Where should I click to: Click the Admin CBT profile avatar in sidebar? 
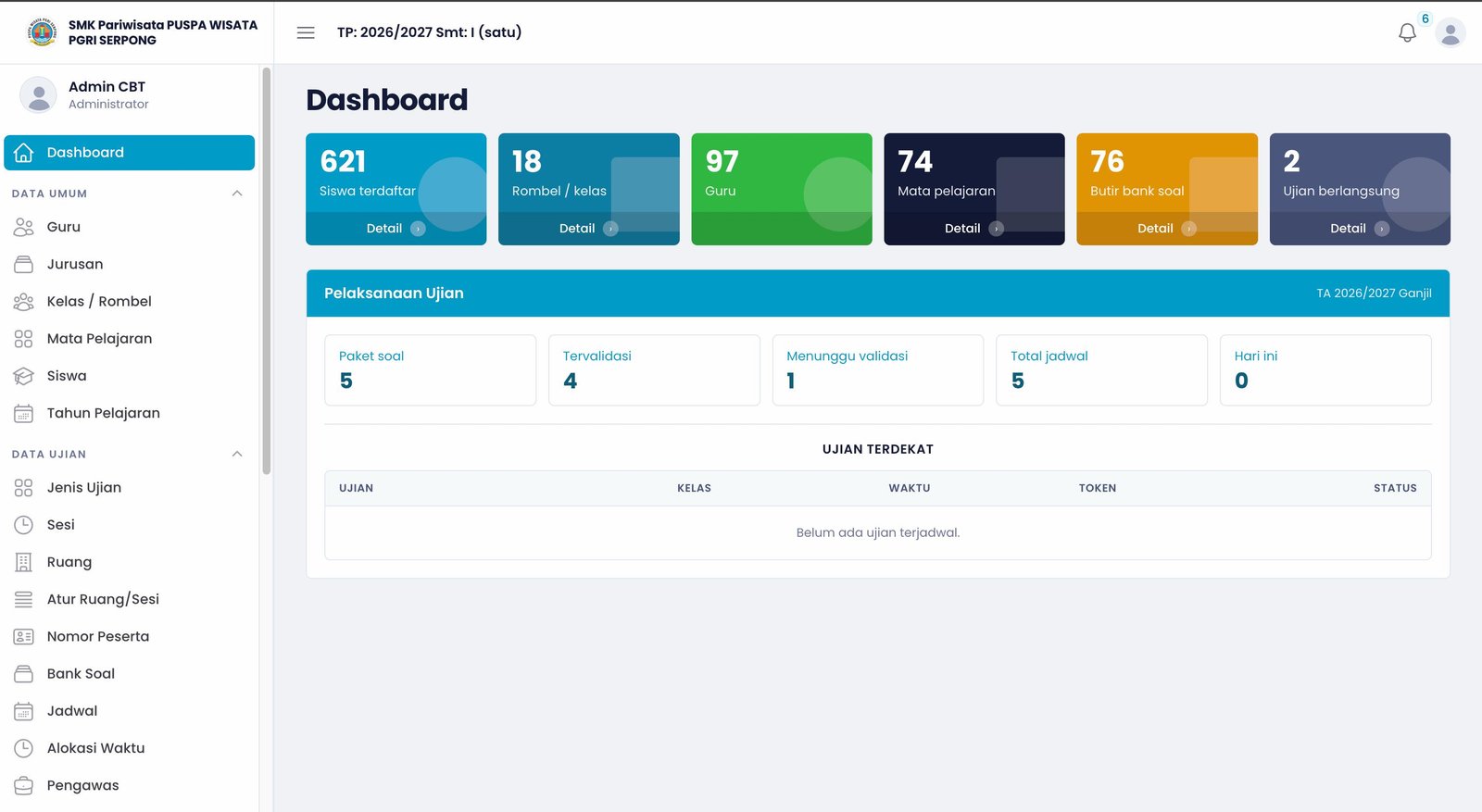[x=39, y=95]
